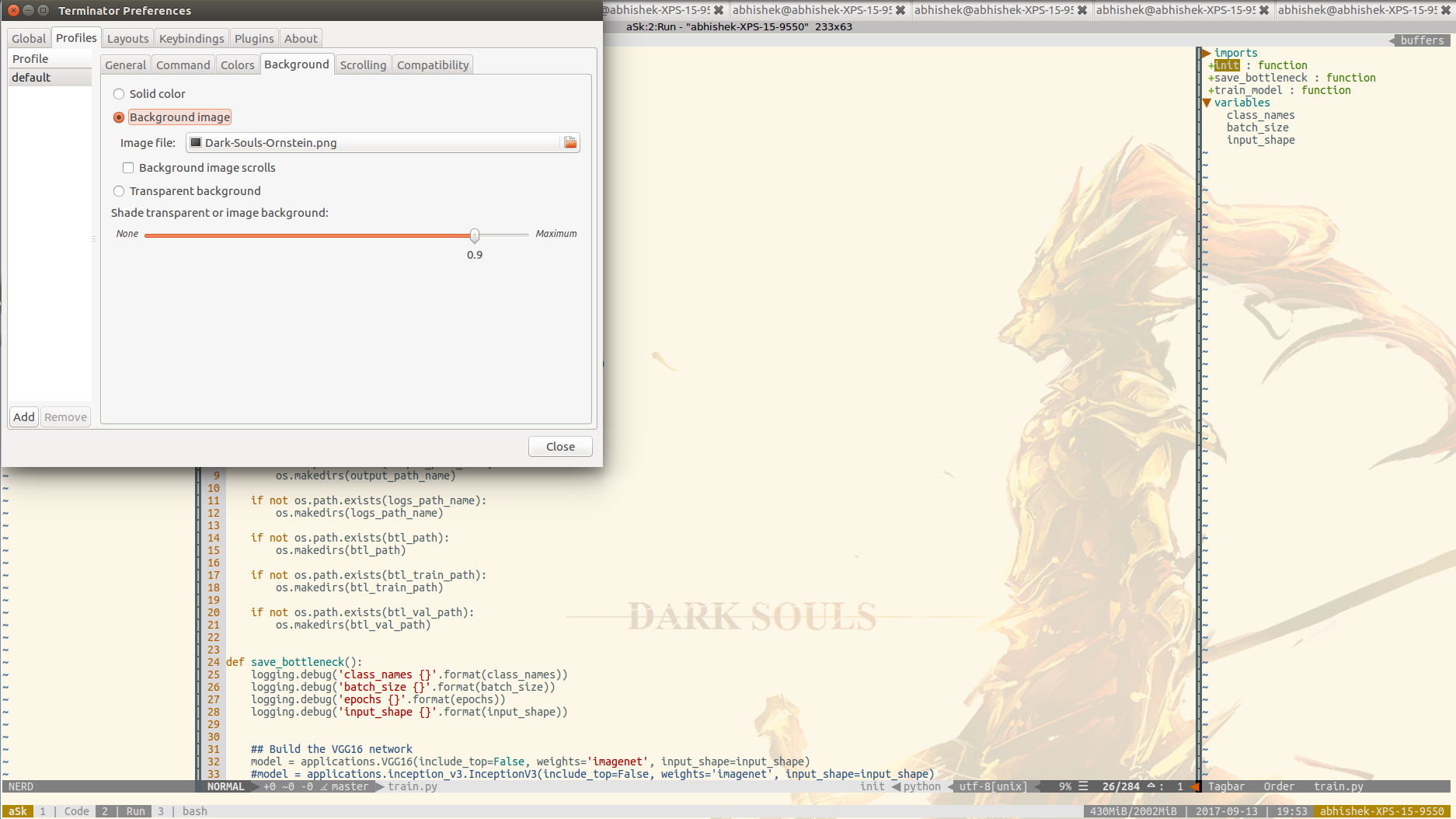Expand save_bottleneck function in Tagbar
The width and height of the screenshot is (1456, 819).
coord(1211,78)
